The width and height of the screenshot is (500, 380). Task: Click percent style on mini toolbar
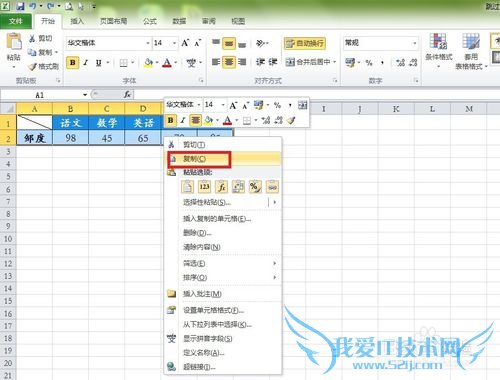coord(277,105)
